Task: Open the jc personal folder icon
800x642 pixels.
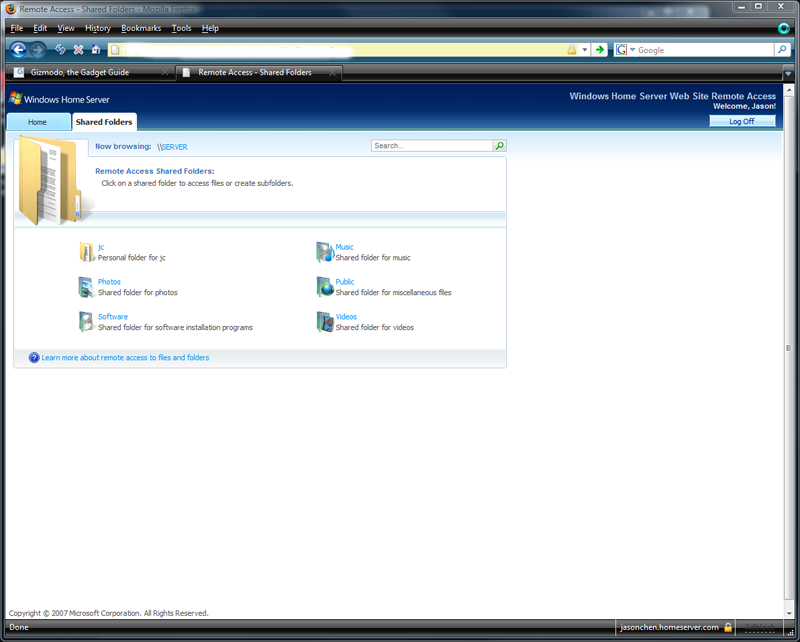Action: tap(87, 252)
